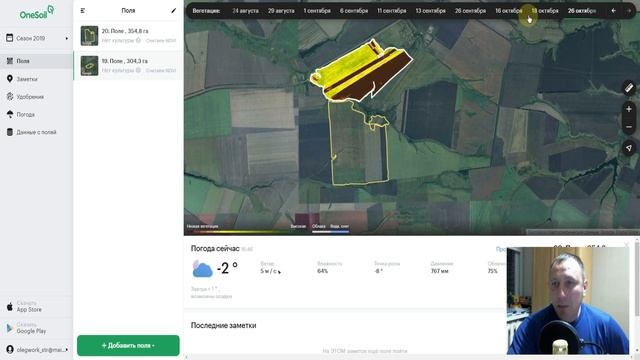Image resolution: width=640 pixels, height=360 pixels.
Task: Click the Последние заметки heading
Action: 224,325
